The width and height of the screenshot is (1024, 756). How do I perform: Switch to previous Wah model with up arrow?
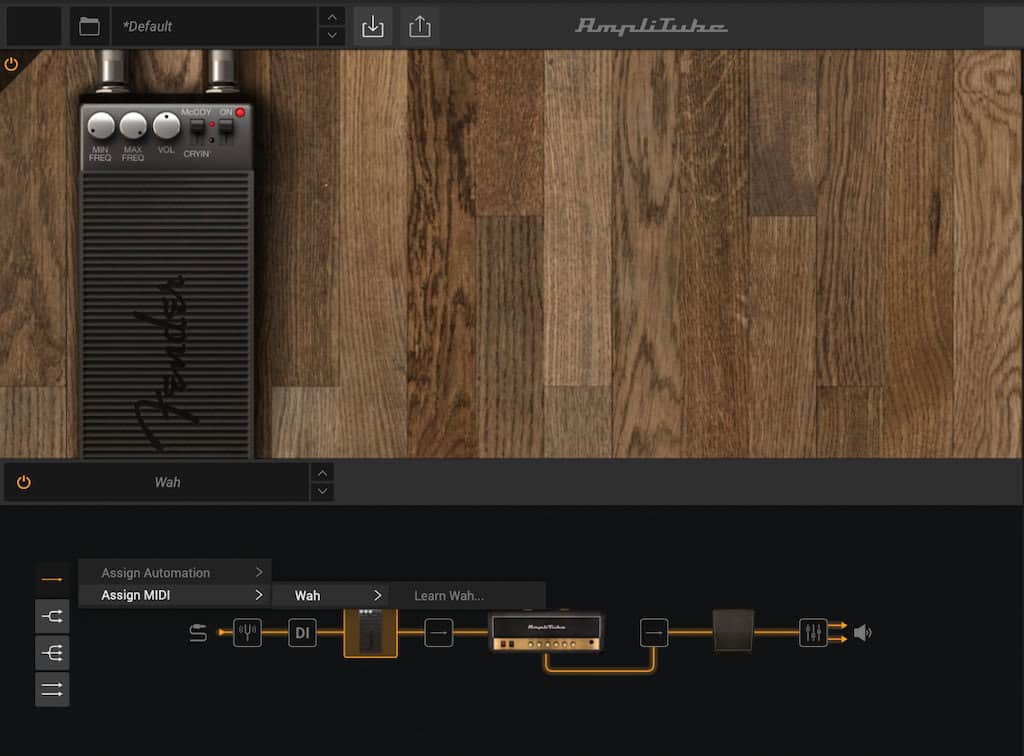[322, 473]
